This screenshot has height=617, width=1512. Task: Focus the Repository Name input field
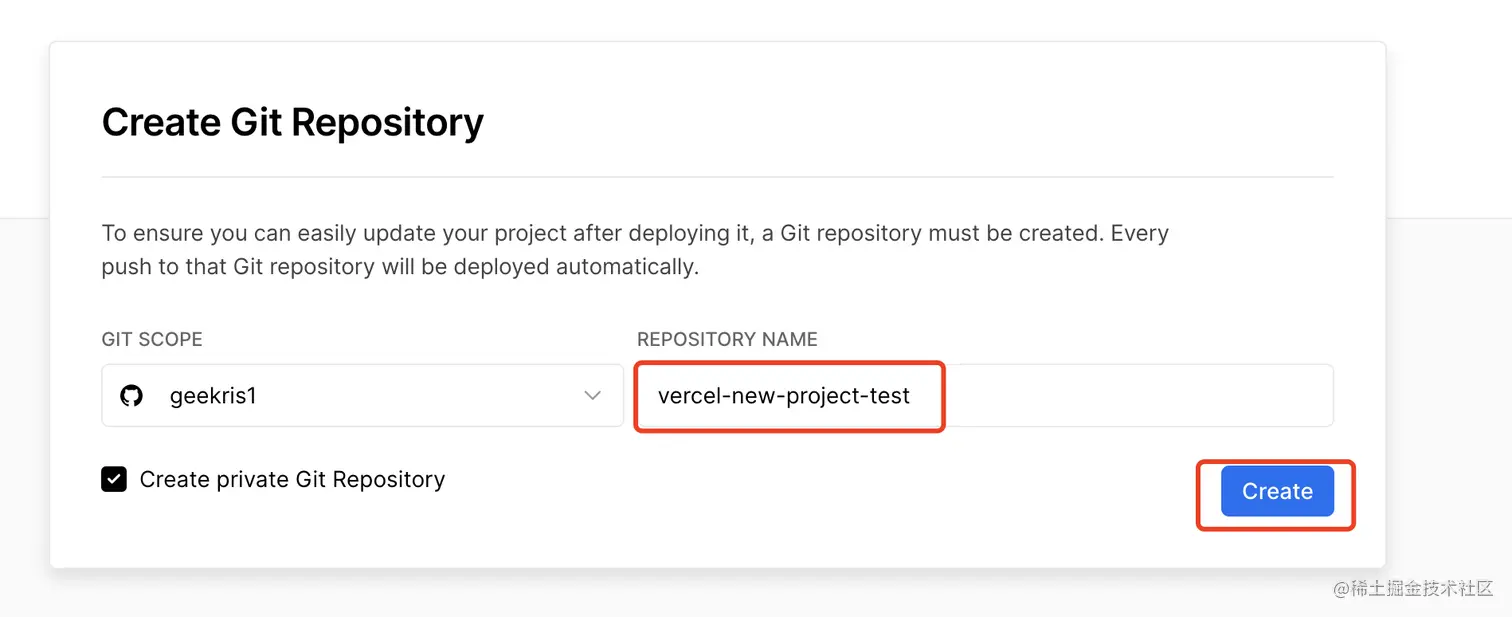click(985, 396)
